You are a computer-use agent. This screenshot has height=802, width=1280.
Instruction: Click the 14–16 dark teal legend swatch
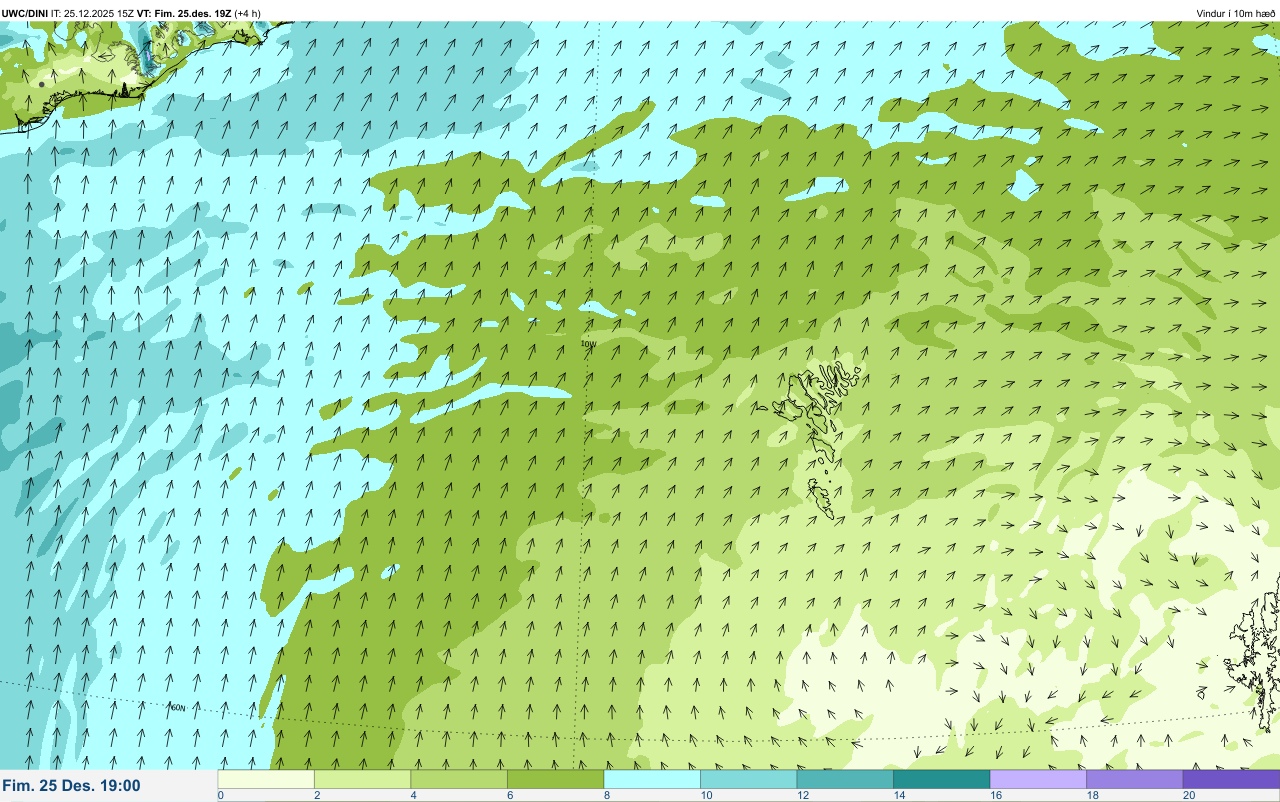pyautogui.click(x=941, y=779)
